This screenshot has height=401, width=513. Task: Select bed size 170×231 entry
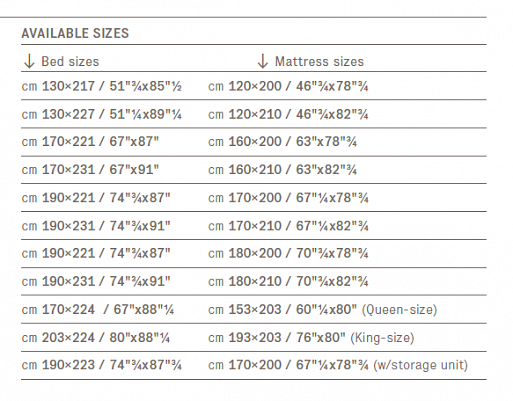[x=90, y=170]
